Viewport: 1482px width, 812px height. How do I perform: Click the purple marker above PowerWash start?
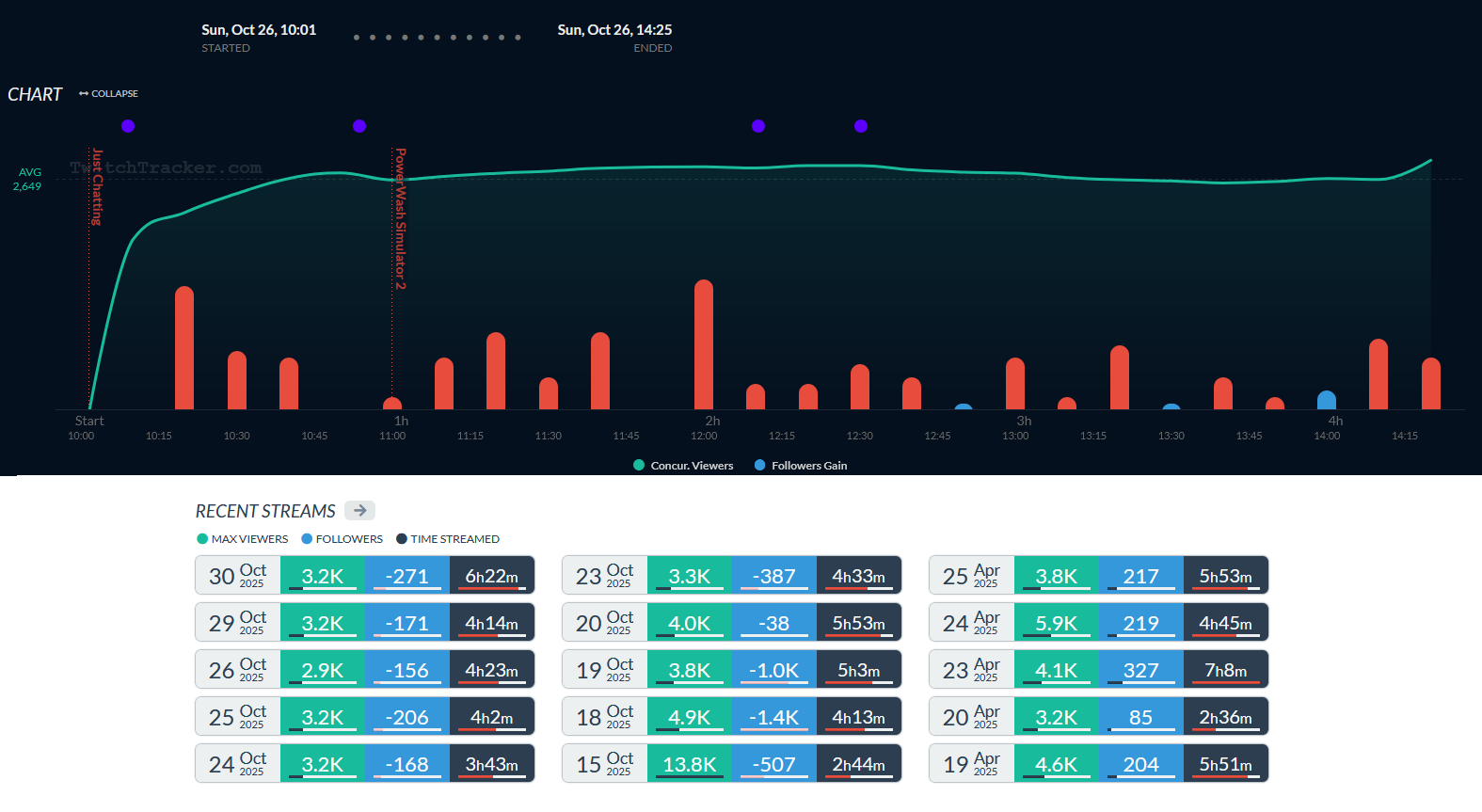(359, 126)
